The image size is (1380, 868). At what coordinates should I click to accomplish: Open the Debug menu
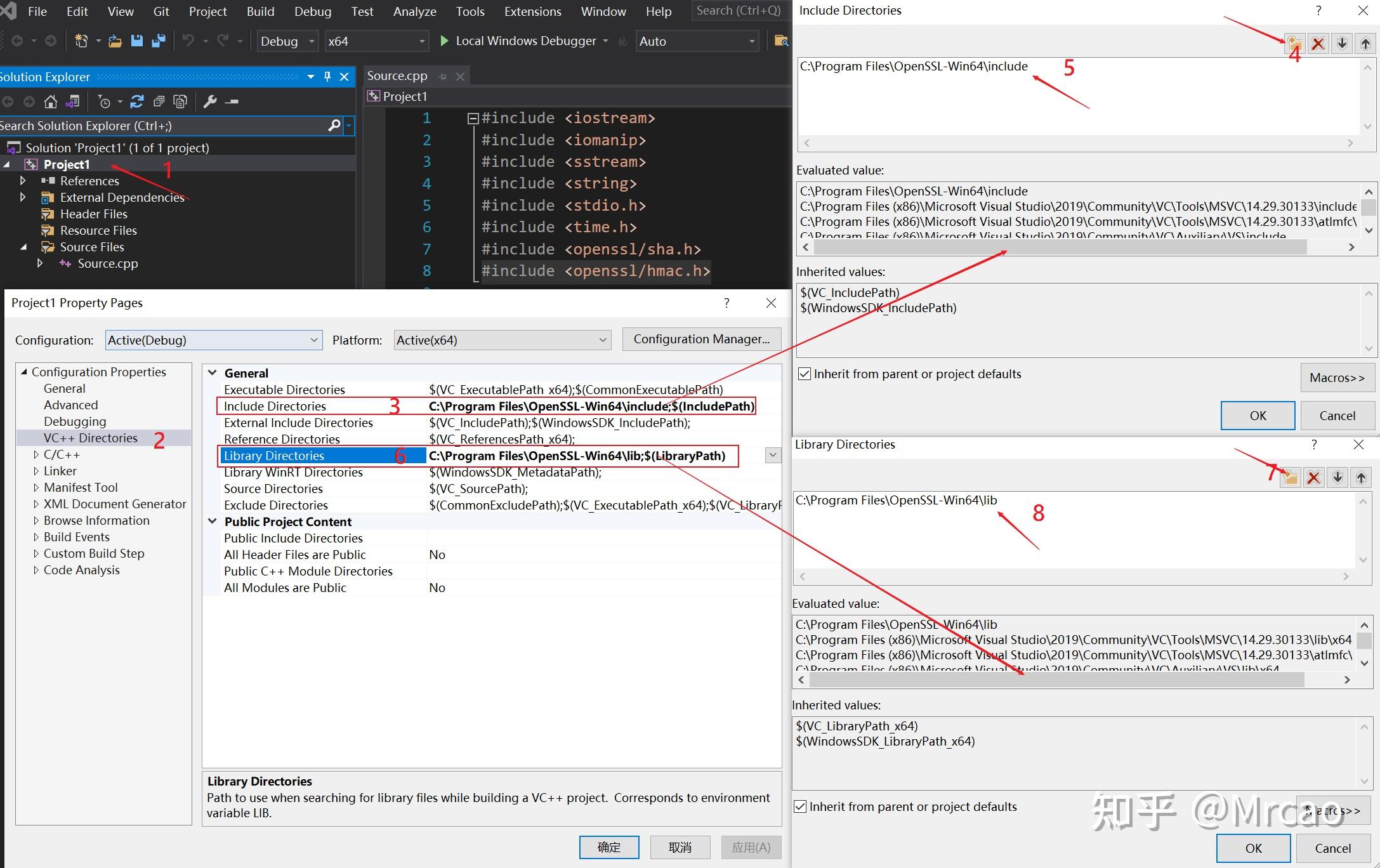[x=313, y=11]
